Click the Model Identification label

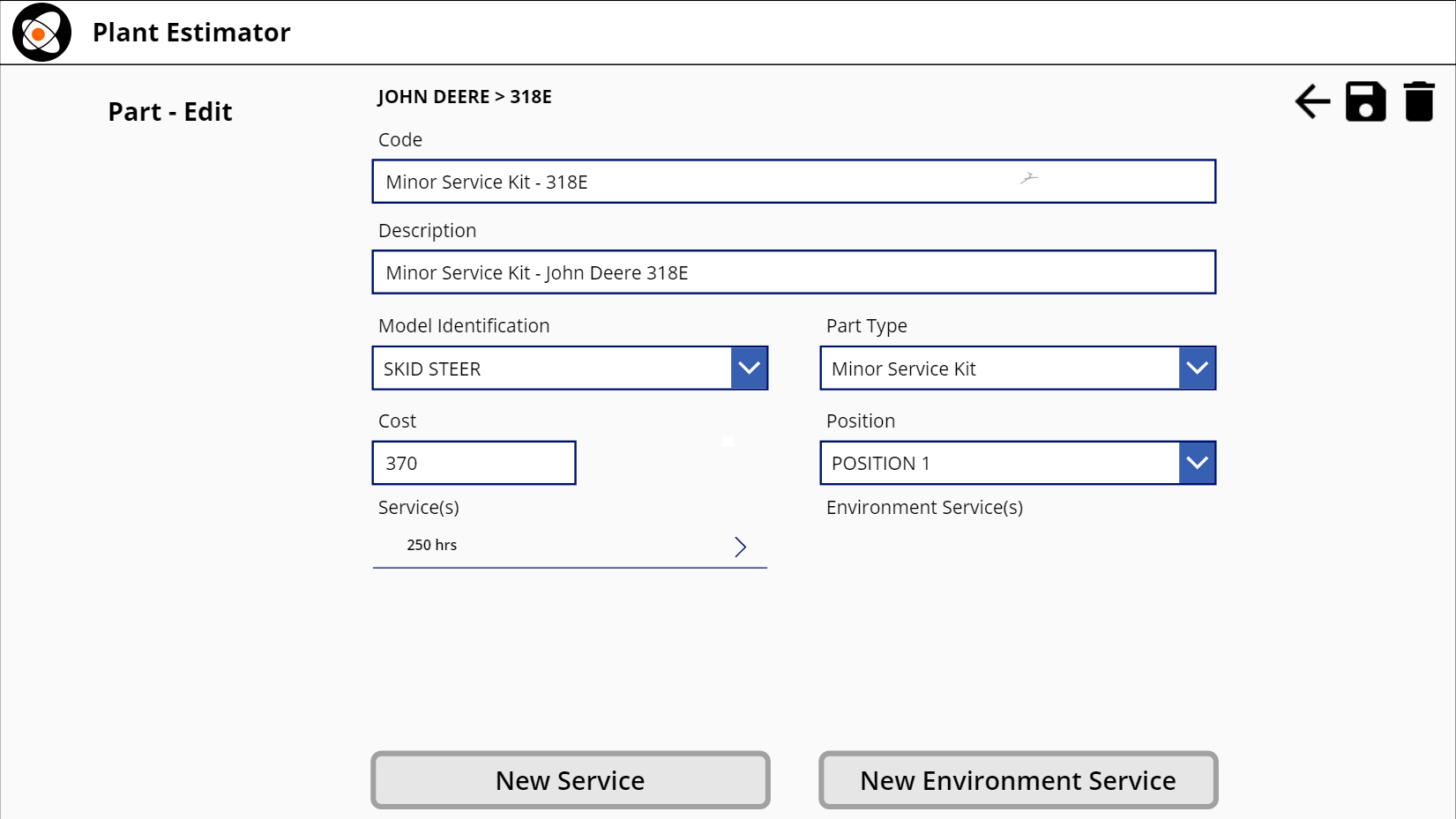(x=464, y=326)
